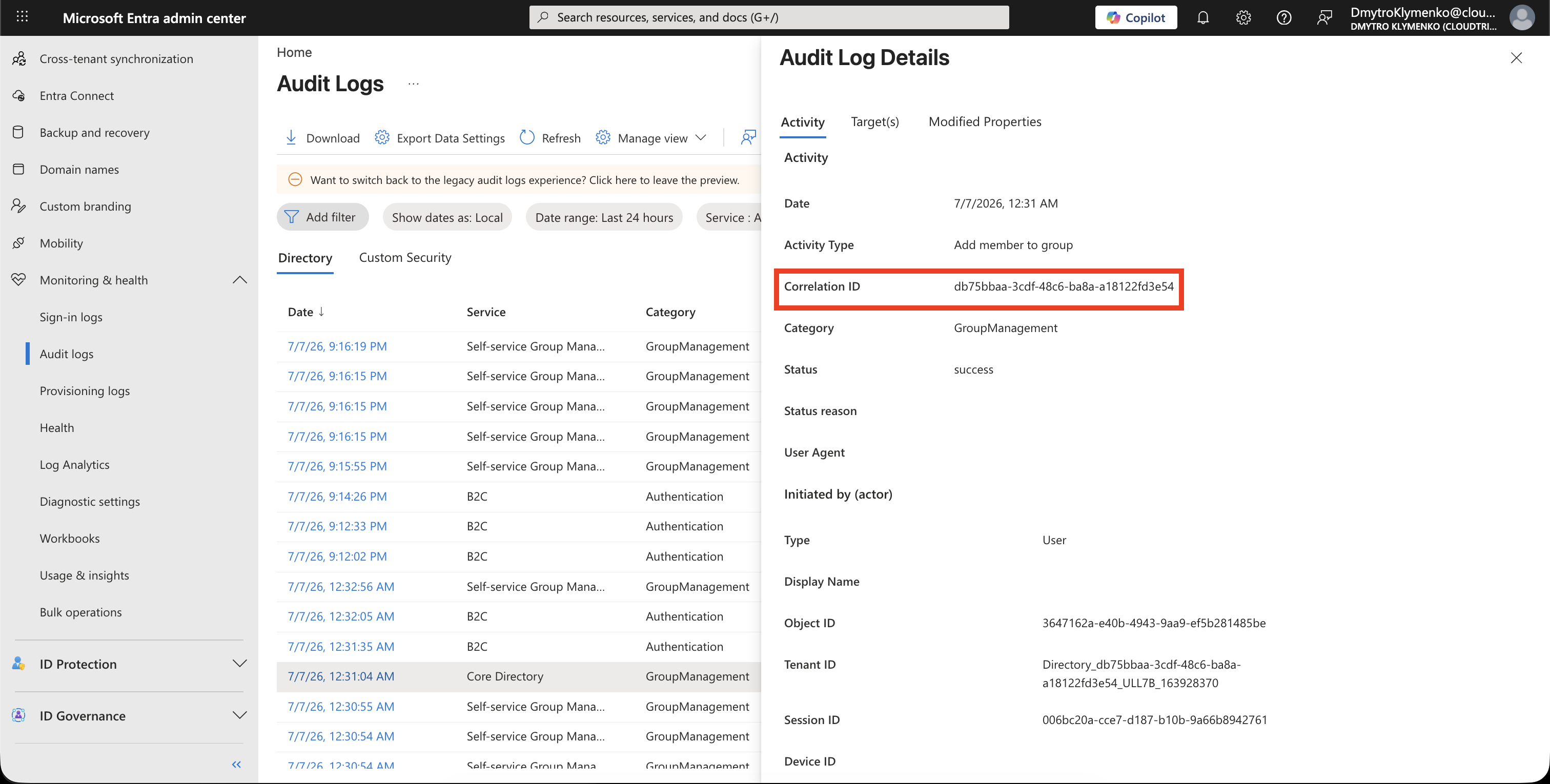Screen dimensions: 1550x784
Task: Click the Download arrow icon
Action: click(x=291, y=137)
